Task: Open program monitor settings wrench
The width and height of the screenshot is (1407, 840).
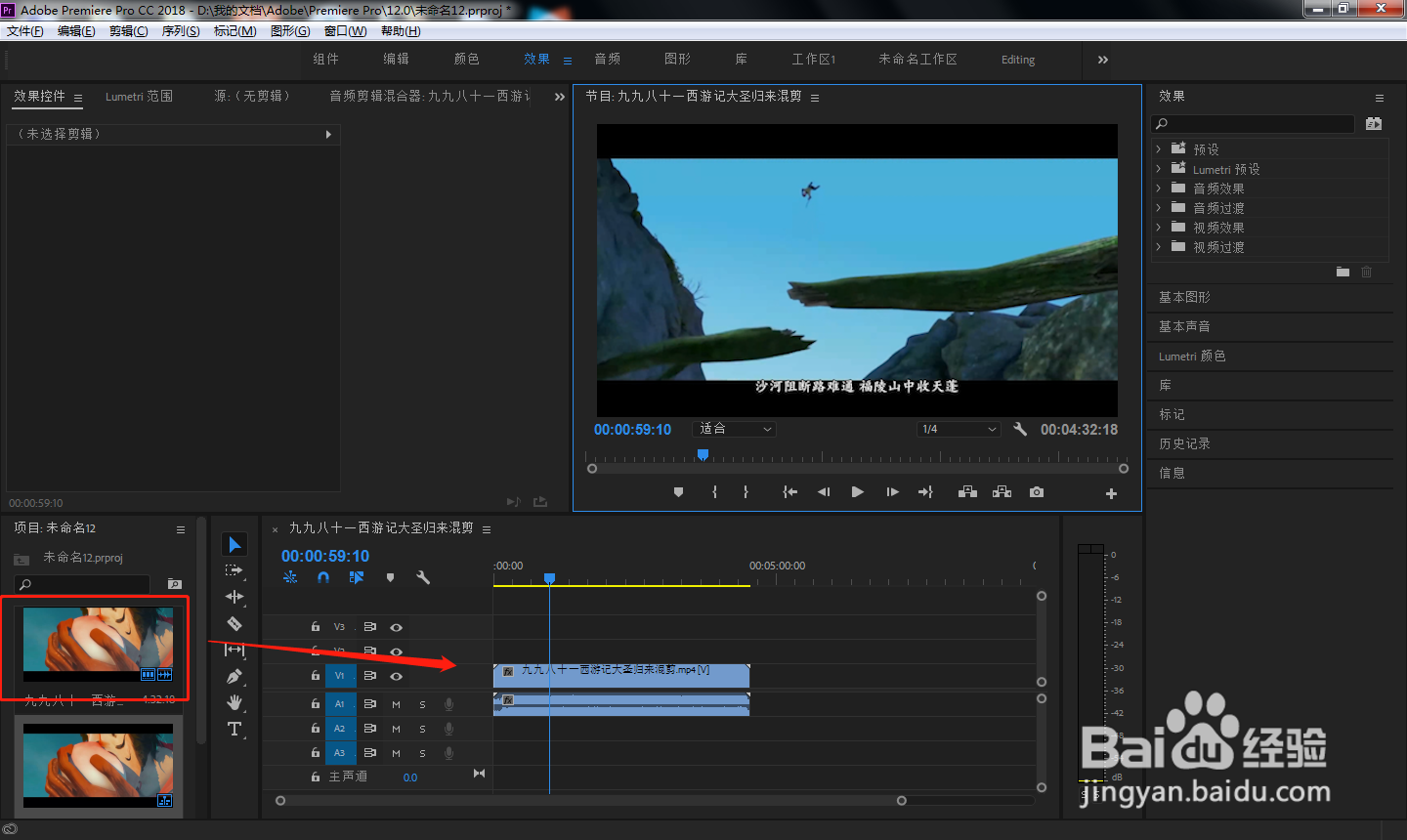Action: pyautogui.click(x=1020, y=429)
